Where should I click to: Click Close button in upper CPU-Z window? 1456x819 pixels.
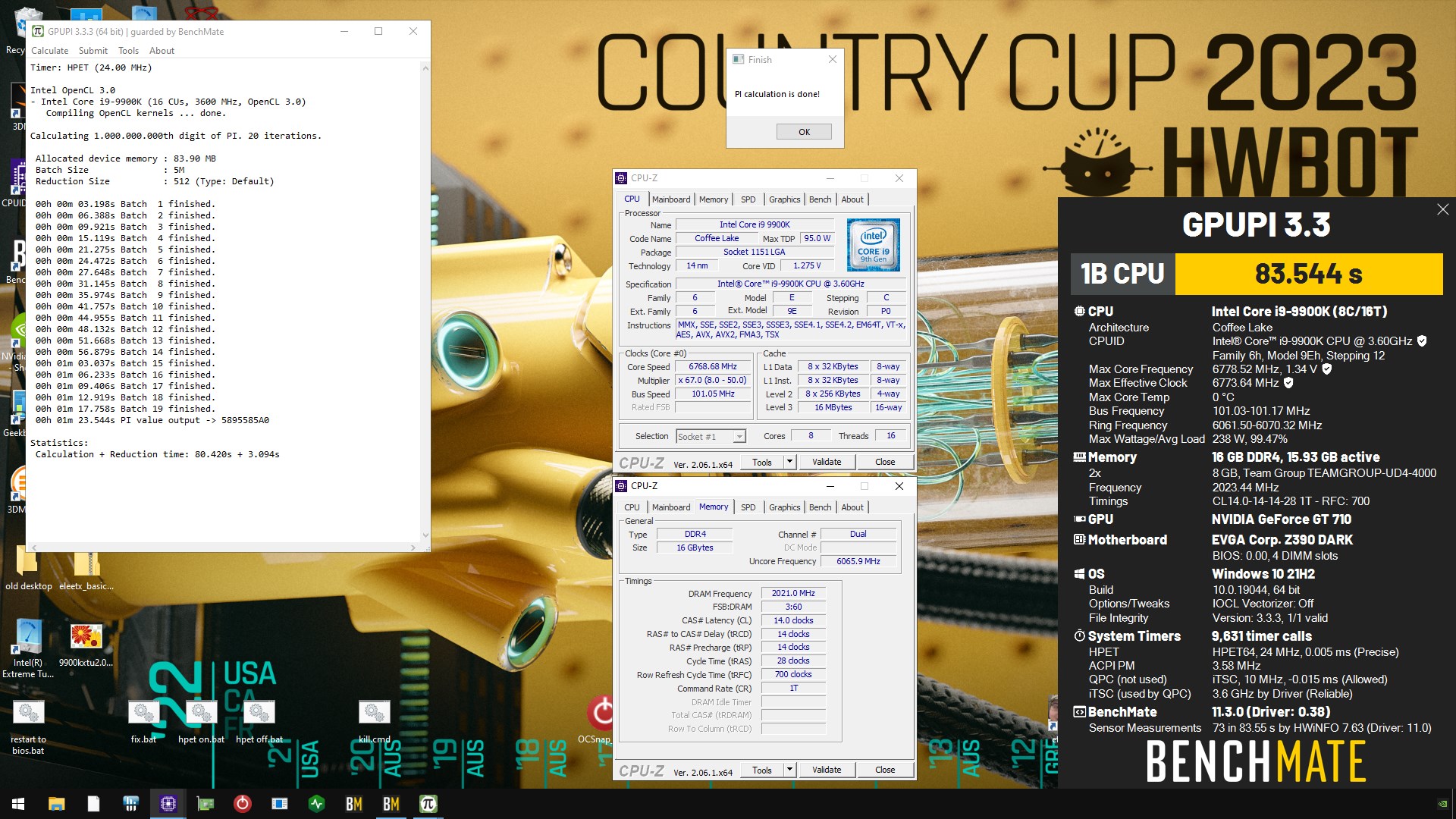(x=885, y=461)
